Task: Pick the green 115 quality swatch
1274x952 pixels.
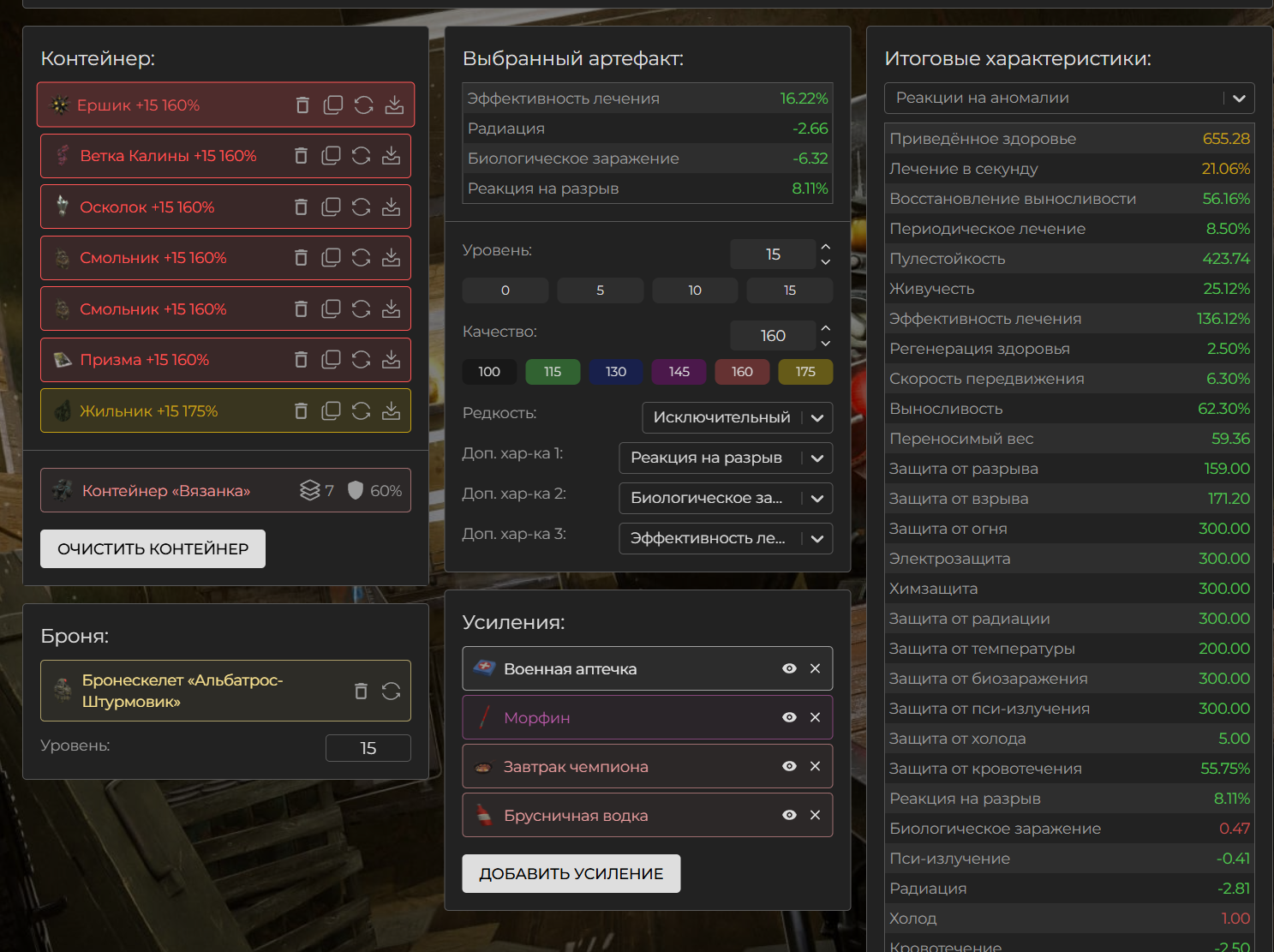Action: click(x=553, y=372)
